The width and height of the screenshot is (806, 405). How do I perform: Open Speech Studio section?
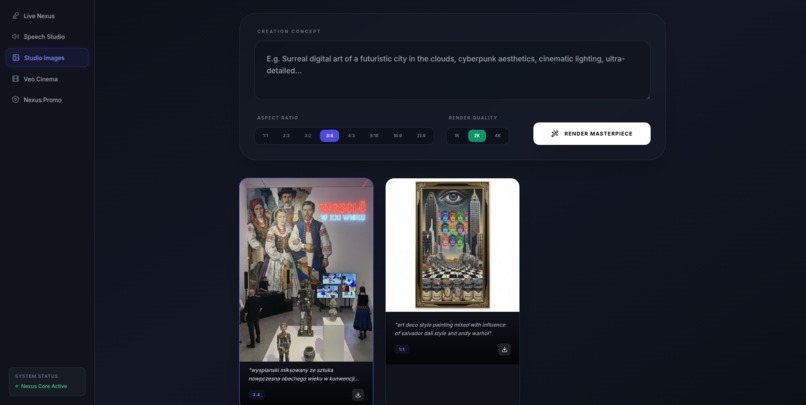click(47, 36)
